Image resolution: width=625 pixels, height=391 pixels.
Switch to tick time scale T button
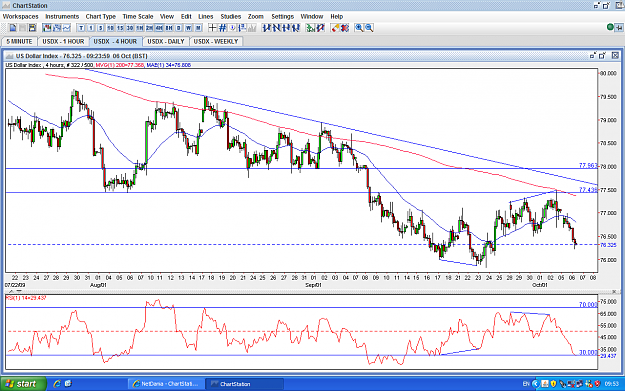pyautogui.click(x=81, y=28)
